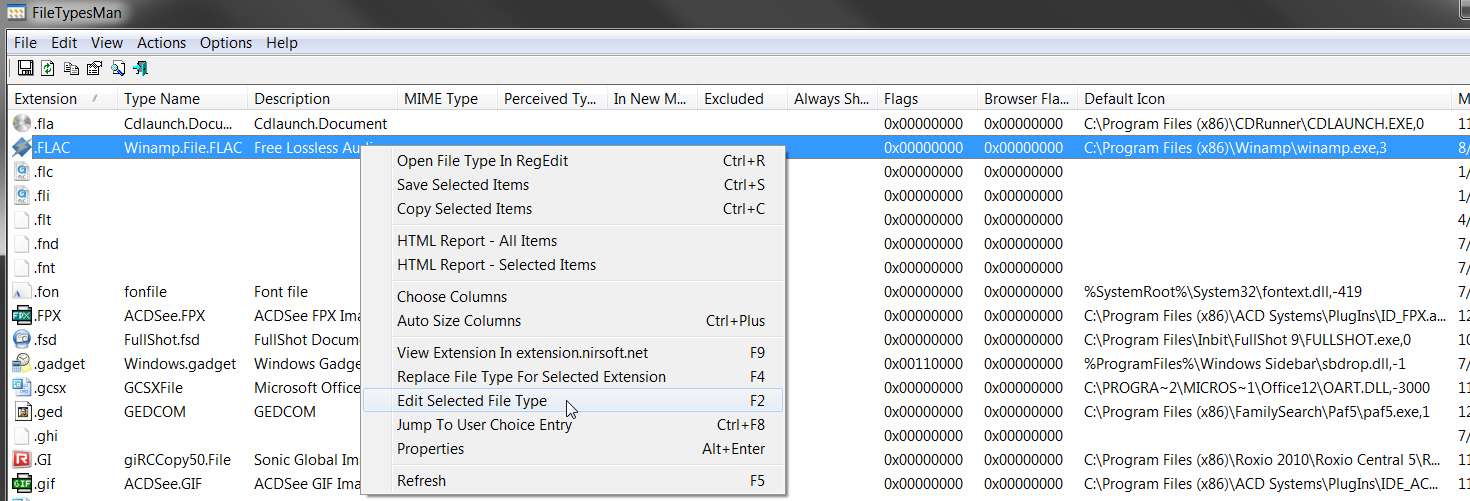The height and width of the screenshot is (501, 1470).
Task: Open the Options menu
Action: [x=226, y=43]
